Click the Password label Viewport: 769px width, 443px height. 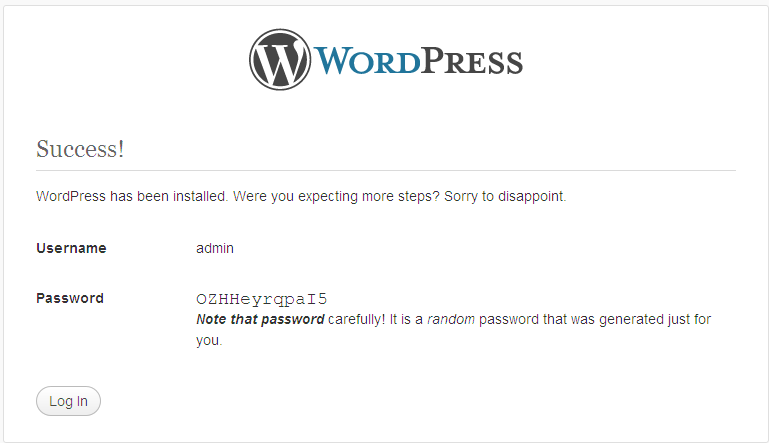point(70,298)
